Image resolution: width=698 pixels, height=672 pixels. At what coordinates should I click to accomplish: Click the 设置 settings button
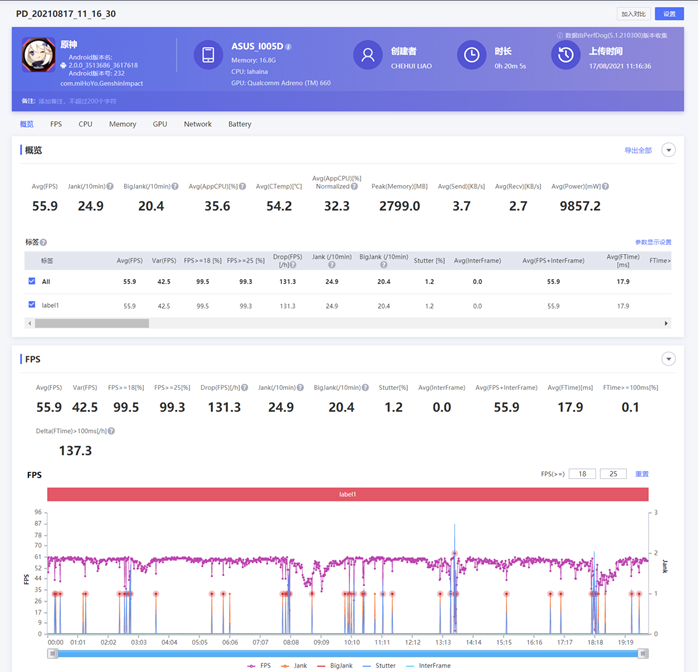(669, 14)
